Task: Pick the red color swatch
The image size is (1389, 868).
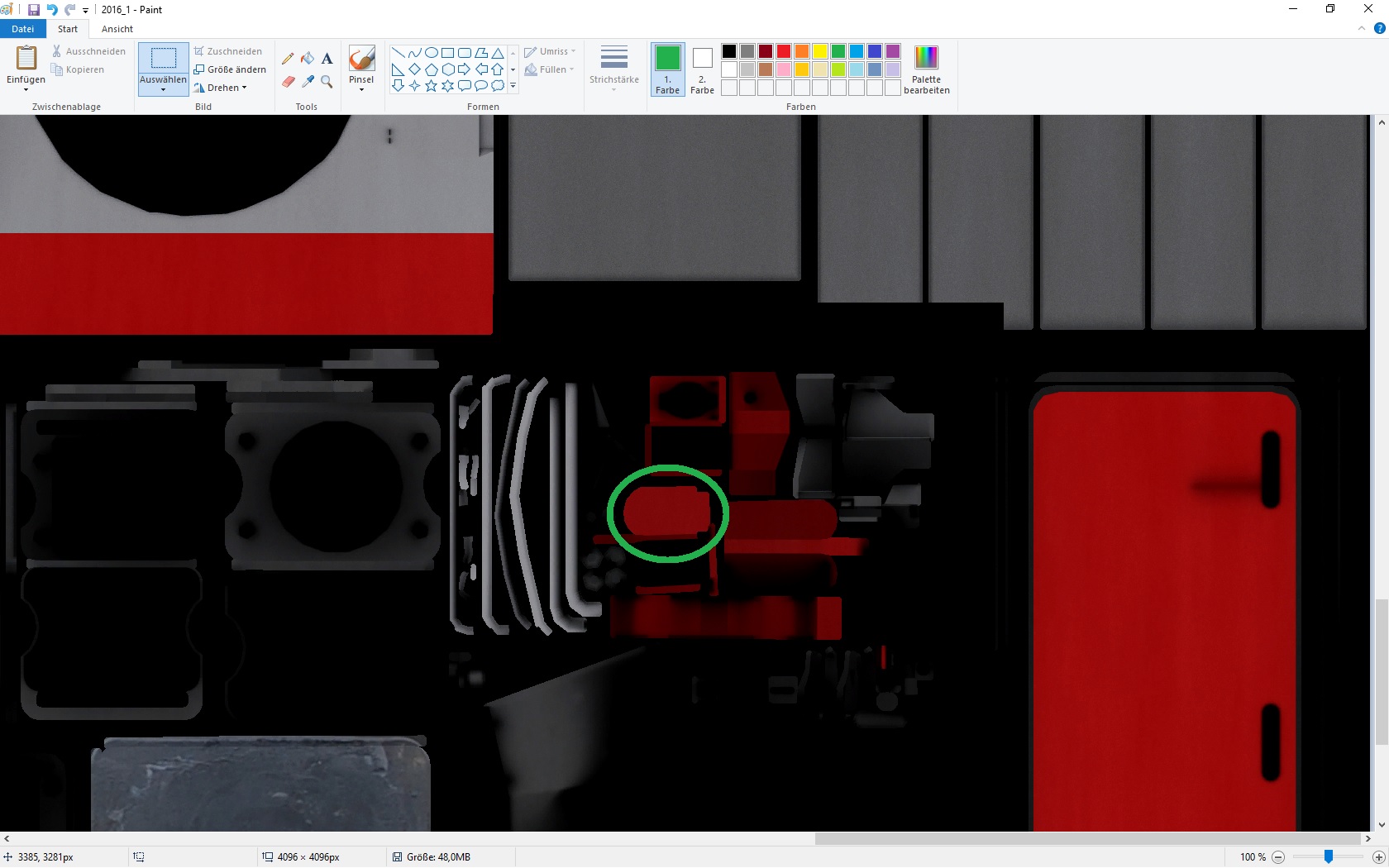Action: pos(784,51)
